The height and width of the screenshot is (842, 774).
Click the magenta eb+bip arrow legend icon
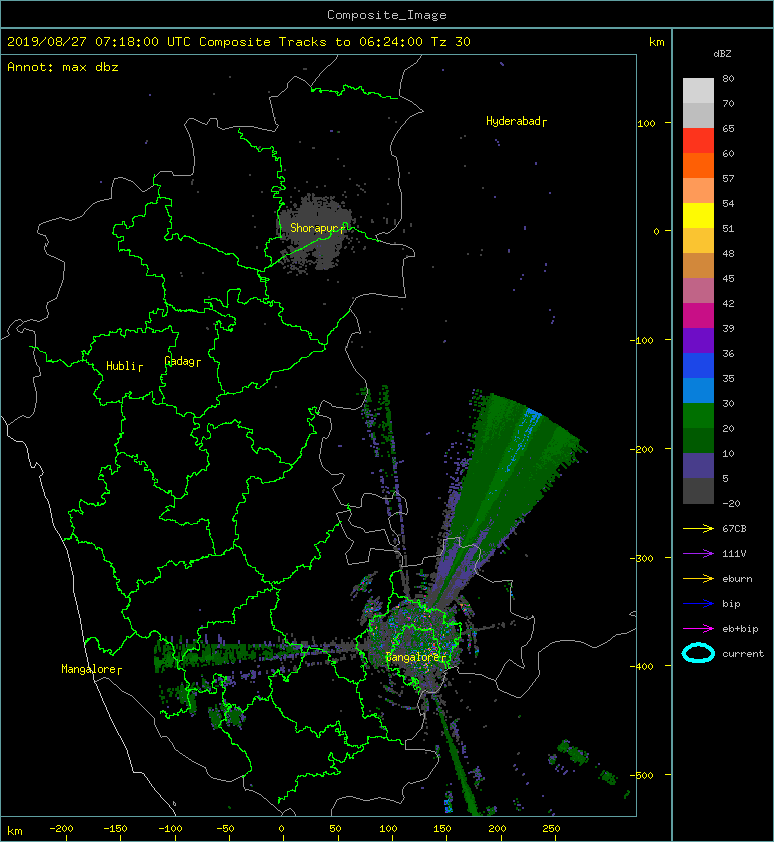coord(698,628)
